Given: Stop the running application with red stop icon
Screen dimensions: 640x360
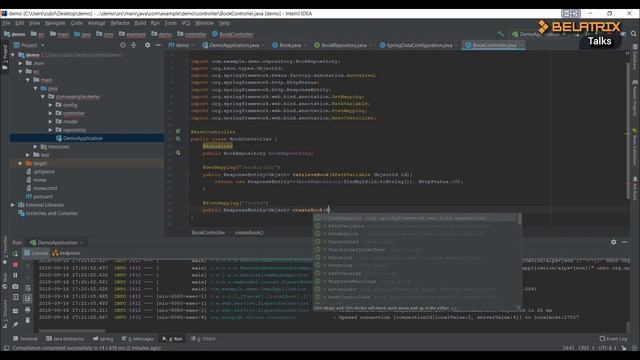Looking at the screenshot, I should (x=15, y=264).
